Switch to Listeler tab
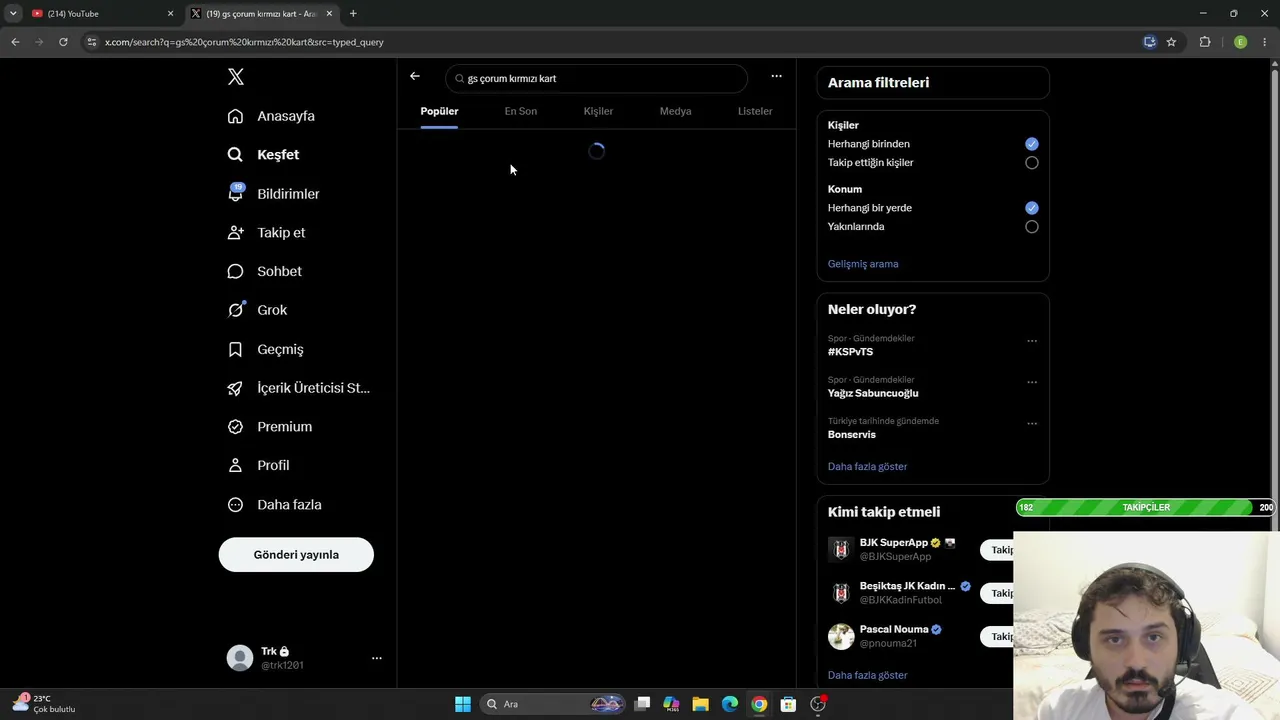 point(755,111)
